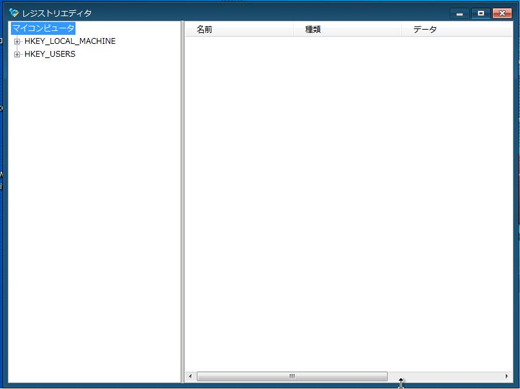The width and height of the screenshot is (520, 389).
Task: Click the splitter between tree and list
Action: click(182, 202)
